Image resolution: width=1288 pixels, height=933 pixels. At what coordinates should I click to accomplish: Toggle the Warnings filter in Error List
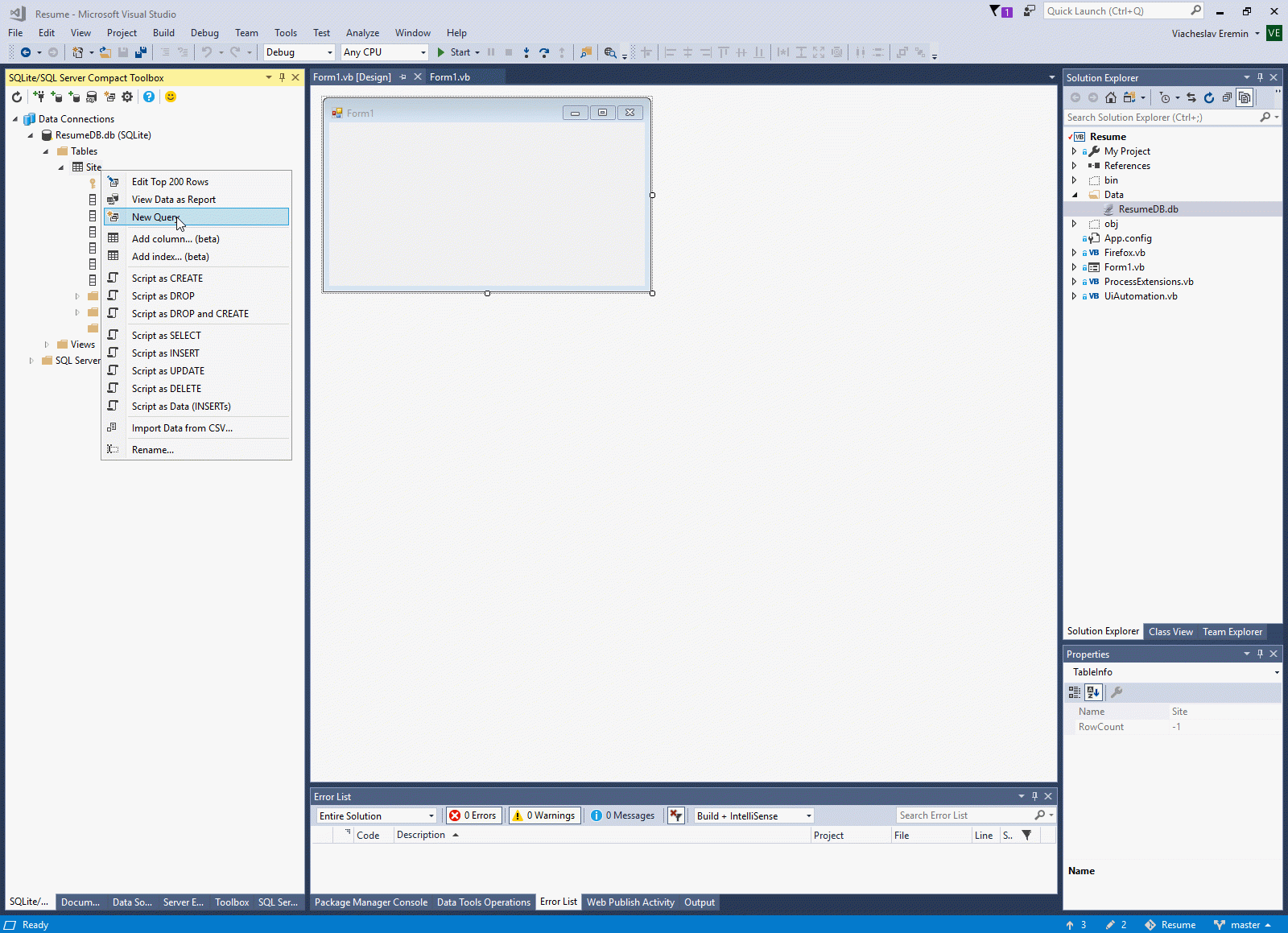545,815
